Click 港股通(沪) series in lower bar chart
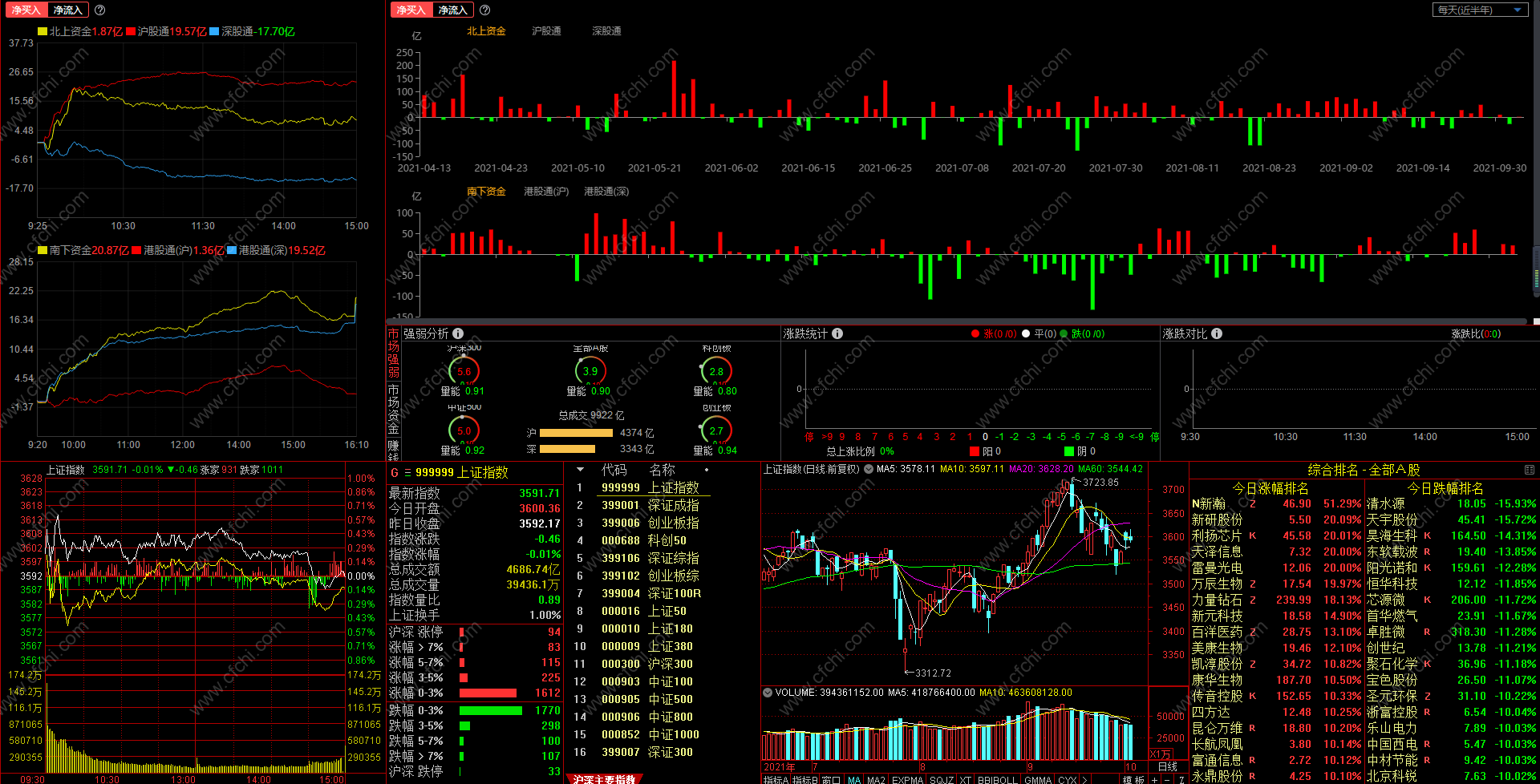Viewport: 1540px width, 784px height. point(546,192)
